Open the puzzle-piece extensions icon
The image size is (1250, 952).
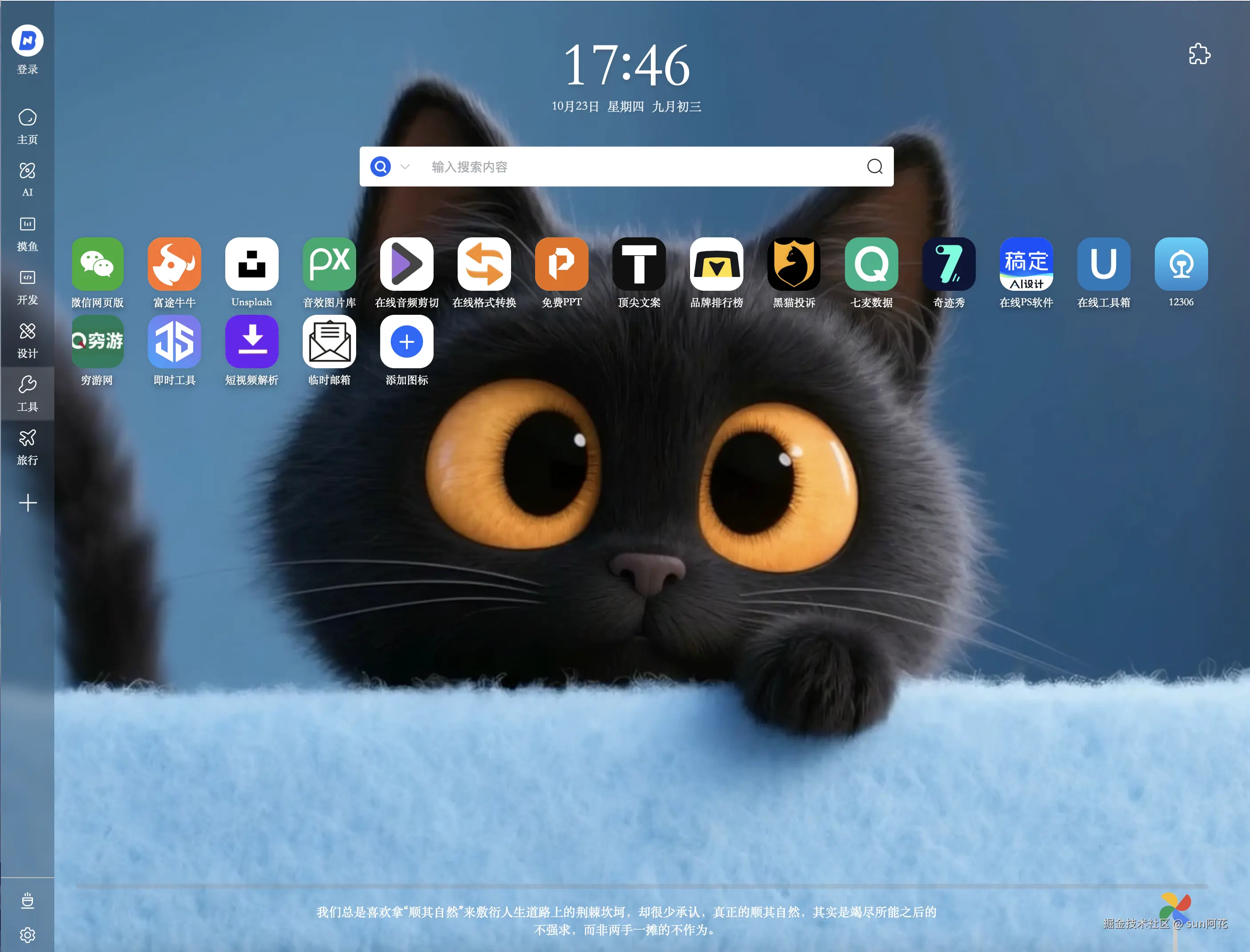[1199, 54]
